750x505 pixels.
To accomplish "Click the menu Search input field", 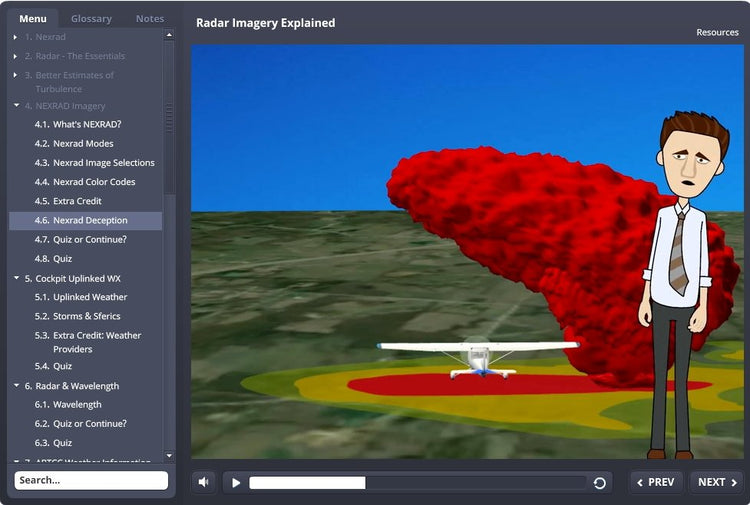I will tap(91, 480).
